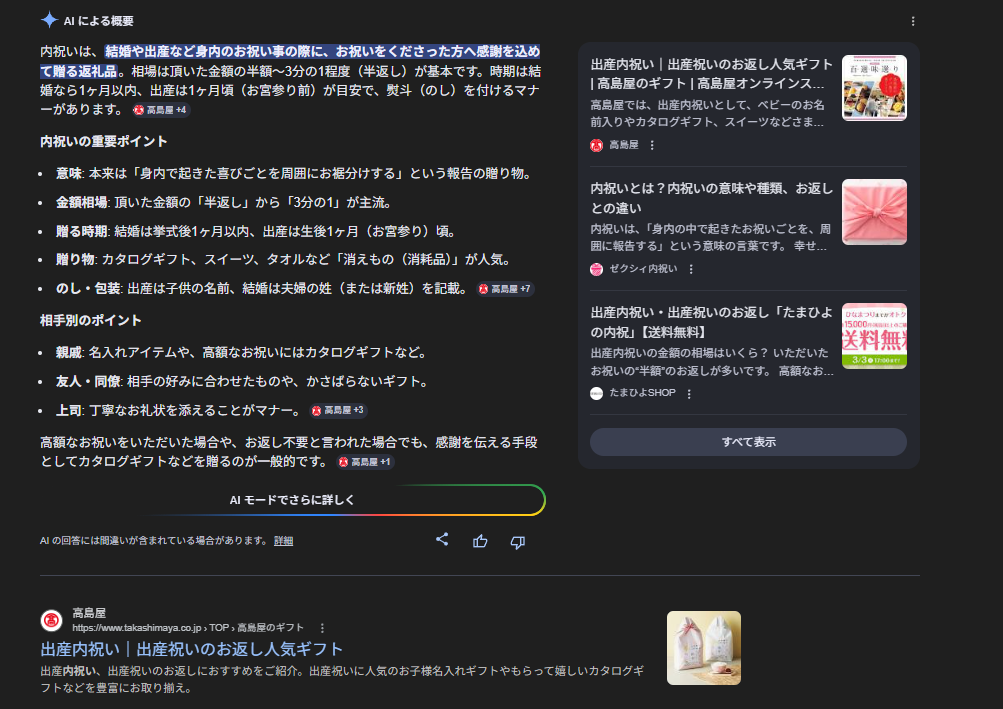Open the three-dot menu next to takashimaya.co.jp URL
This screenshot has width=1003, height=709.
pos(322,628)
